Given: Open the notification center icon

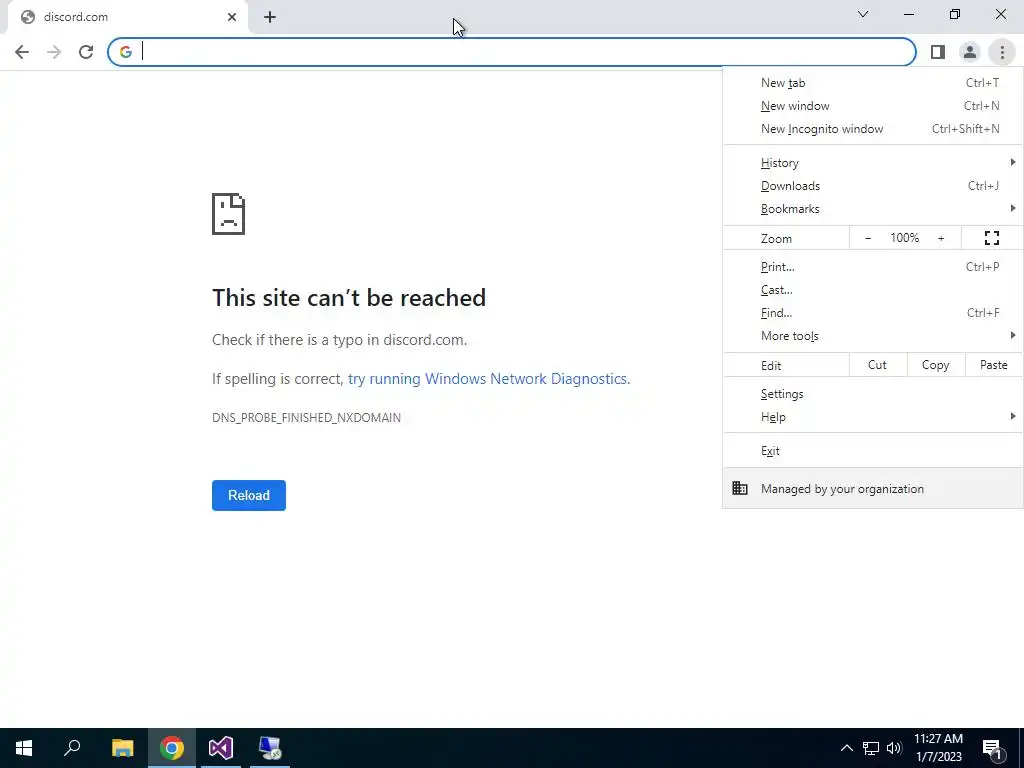Looking at the screenshot, I should click(x=992, y=748).
